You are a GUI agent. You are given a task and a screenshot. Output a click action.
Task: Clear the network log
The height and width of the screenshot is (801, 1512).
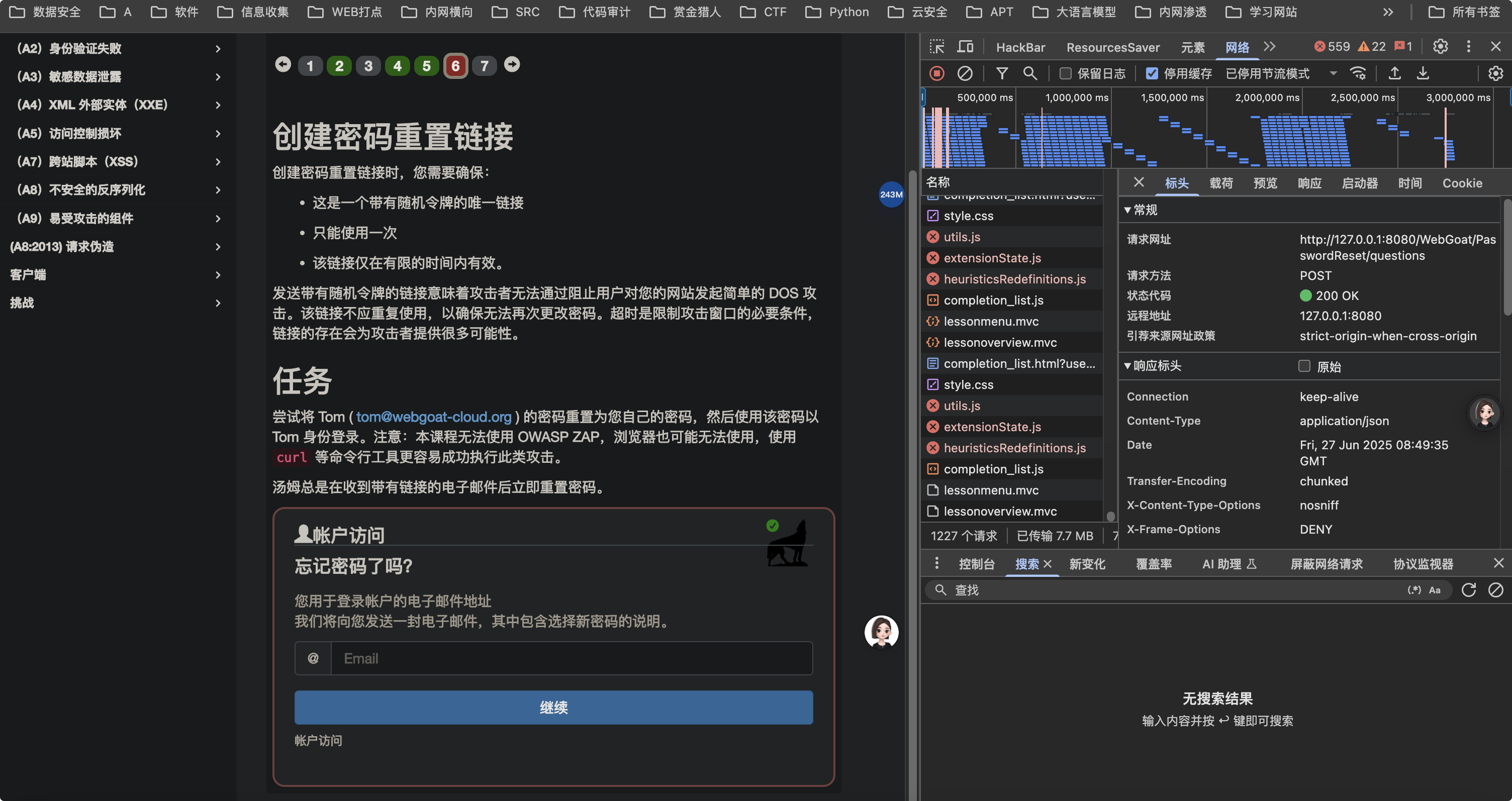tap(965, 73)
